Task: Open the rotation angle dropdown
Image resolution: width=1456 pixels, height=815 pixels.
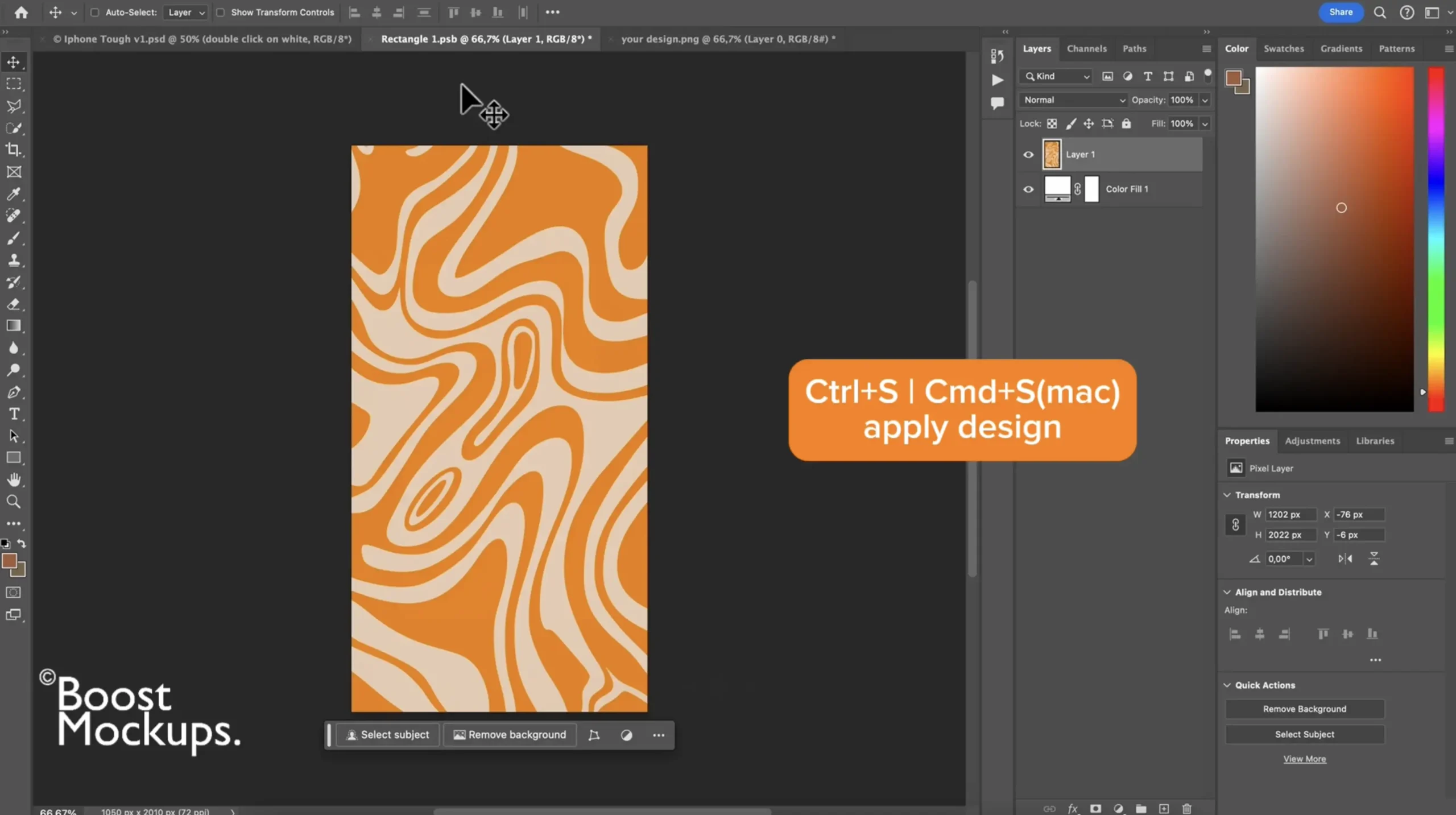Action: (x=1309, y=559)
